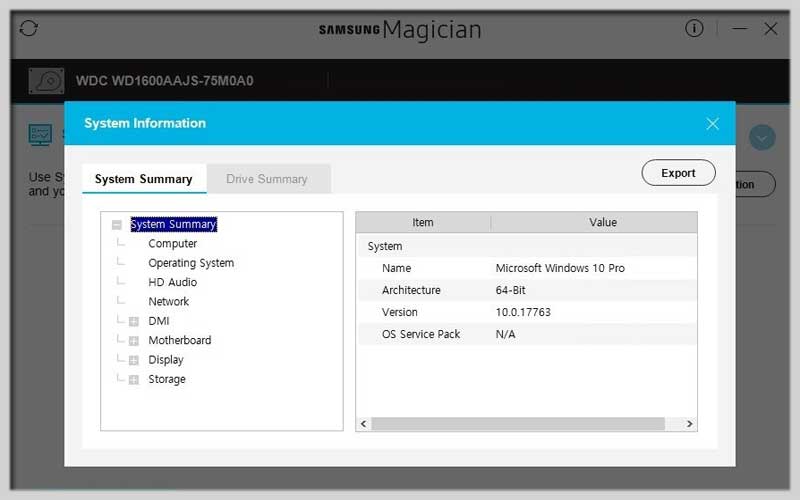Select HD Audio in the tree

172,282
